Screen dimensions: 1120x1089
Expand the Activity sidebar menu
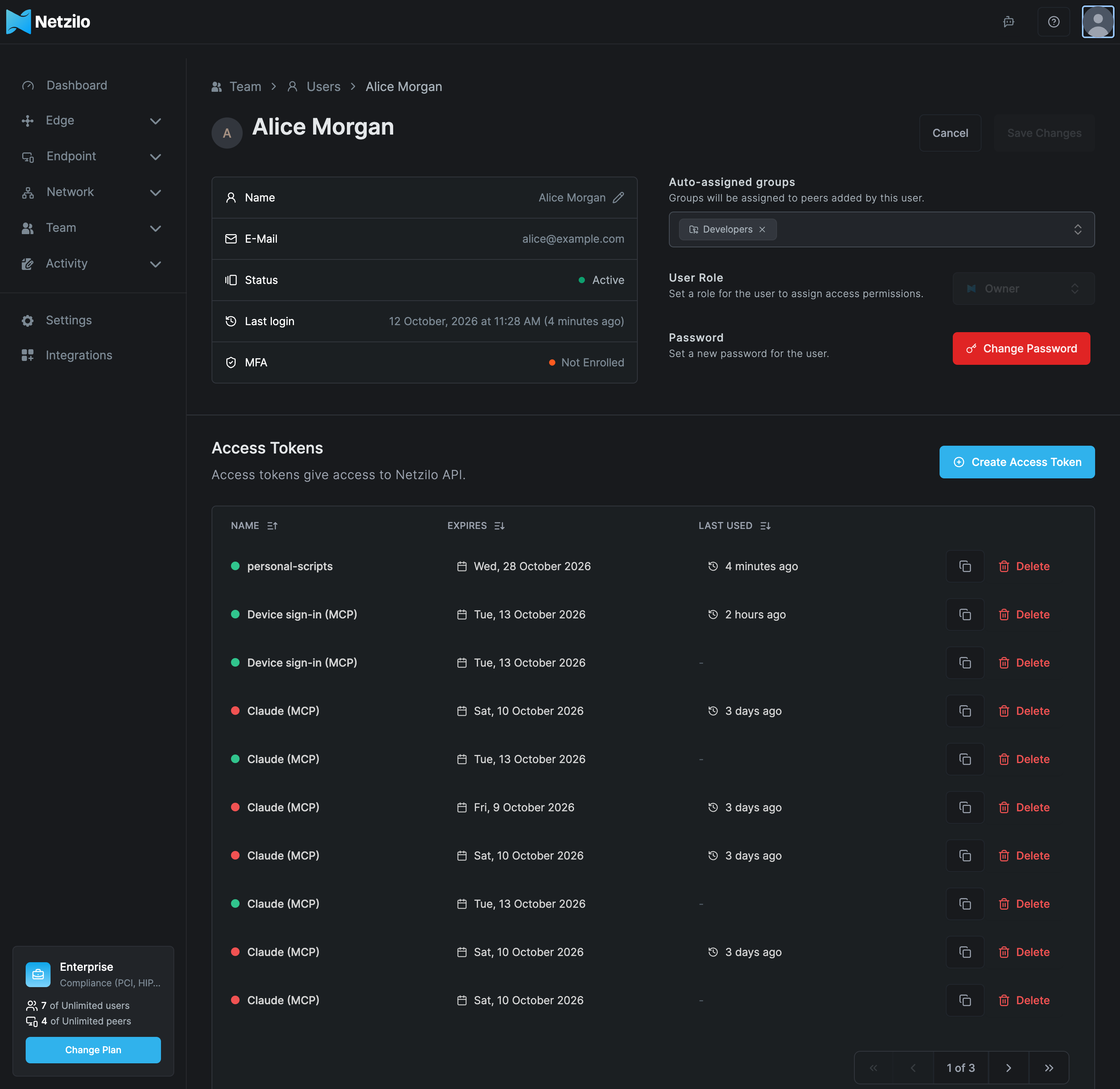[91, 264]
